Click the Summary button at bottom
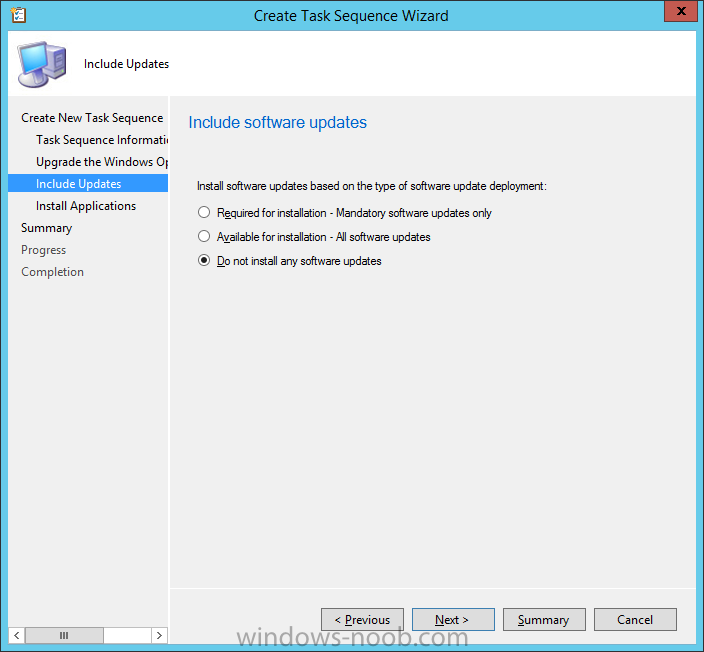This screenshot has height=652, width=704. tap(544, 620)
